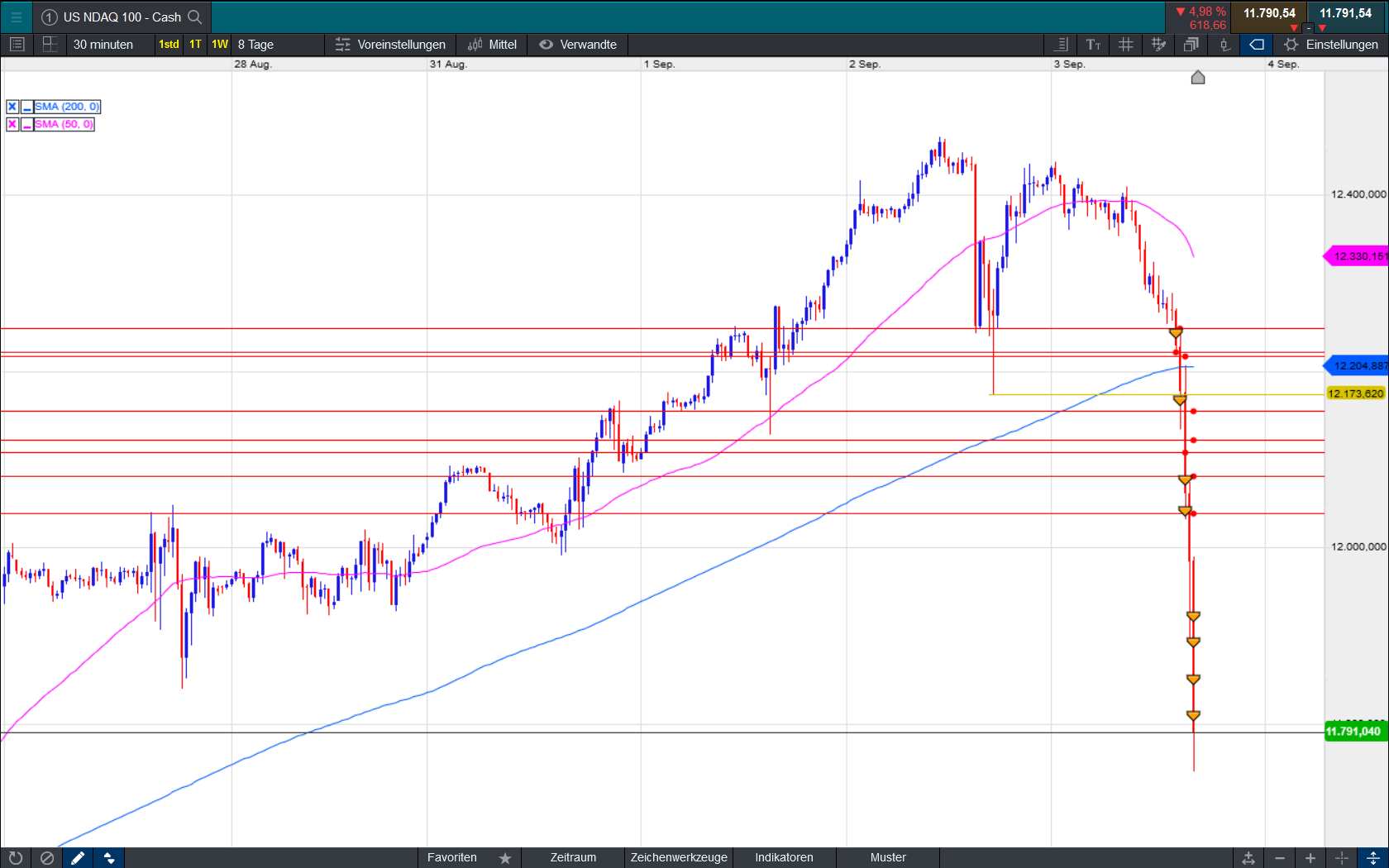This screenshot has width=1389, height=868.
Task: Click the circled 1 chart number icon
Action: click(x=50, y=17)
